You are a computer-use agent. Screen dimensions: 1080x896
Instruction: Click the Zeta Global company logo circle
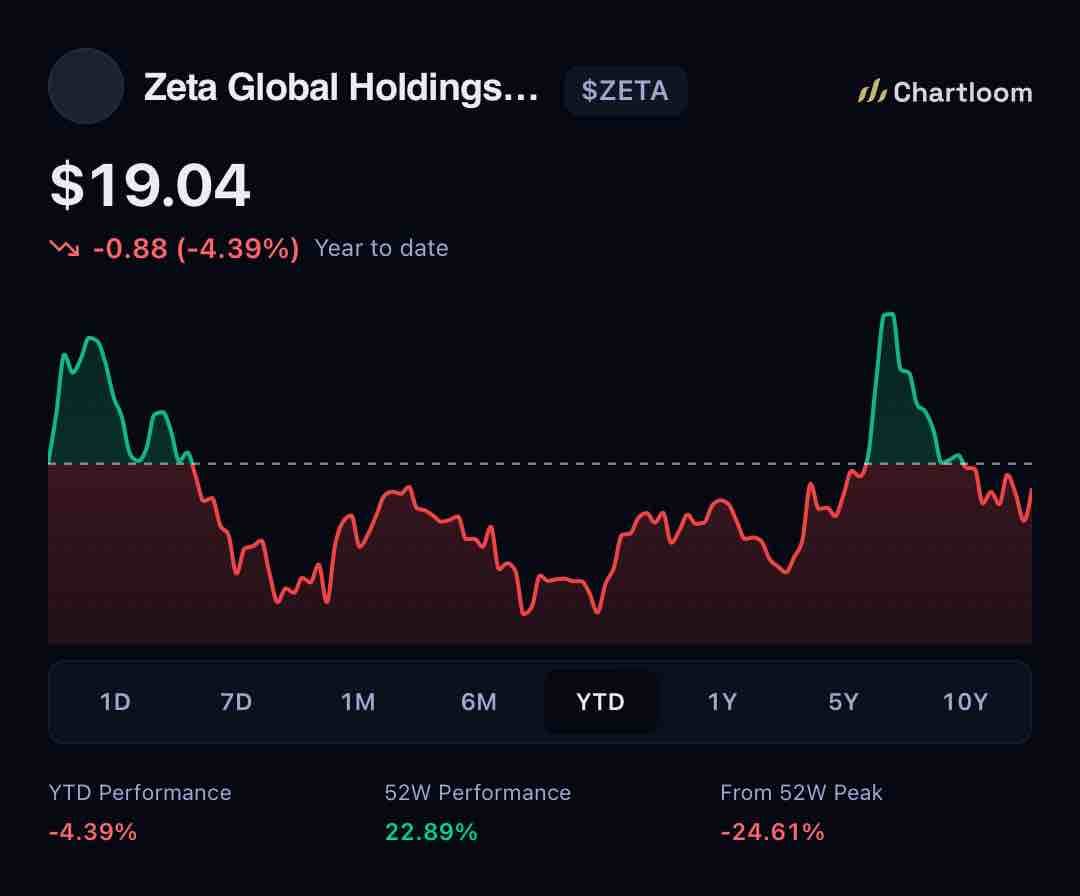pyautogui.click(x=86, y=87)
